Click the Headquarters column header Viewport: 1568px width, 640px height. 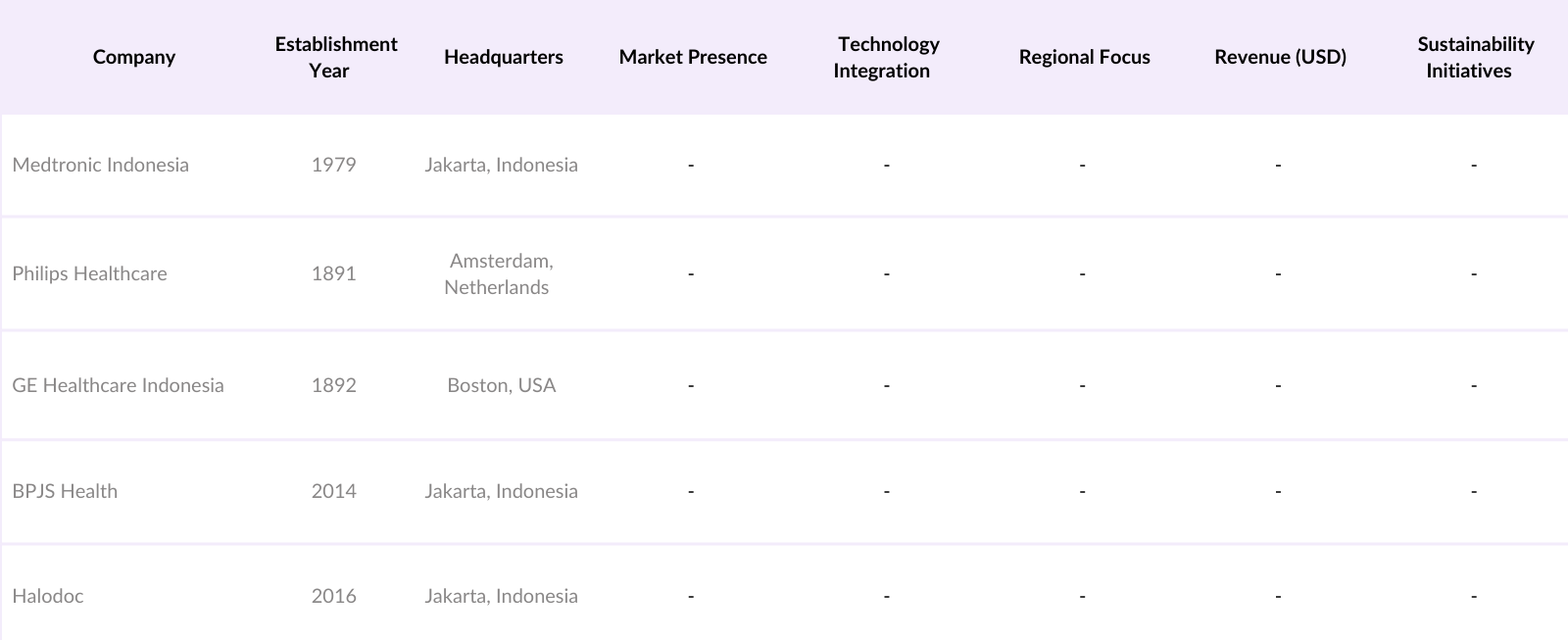(x=503, y=57)
